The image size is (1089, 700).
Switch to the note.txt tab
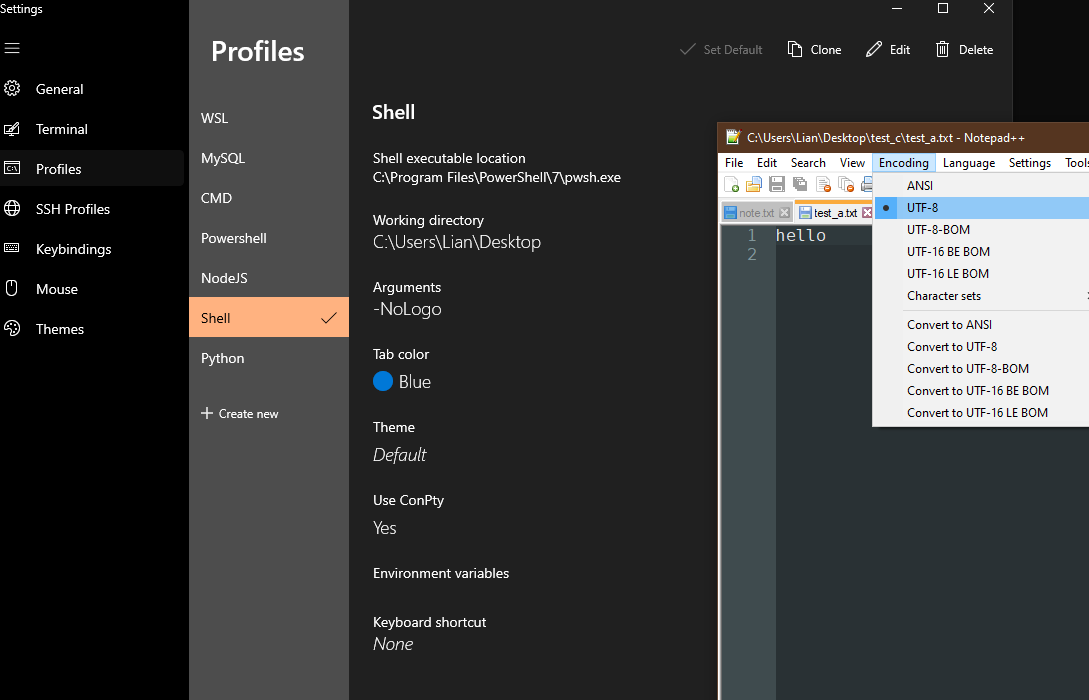[755, 213]
